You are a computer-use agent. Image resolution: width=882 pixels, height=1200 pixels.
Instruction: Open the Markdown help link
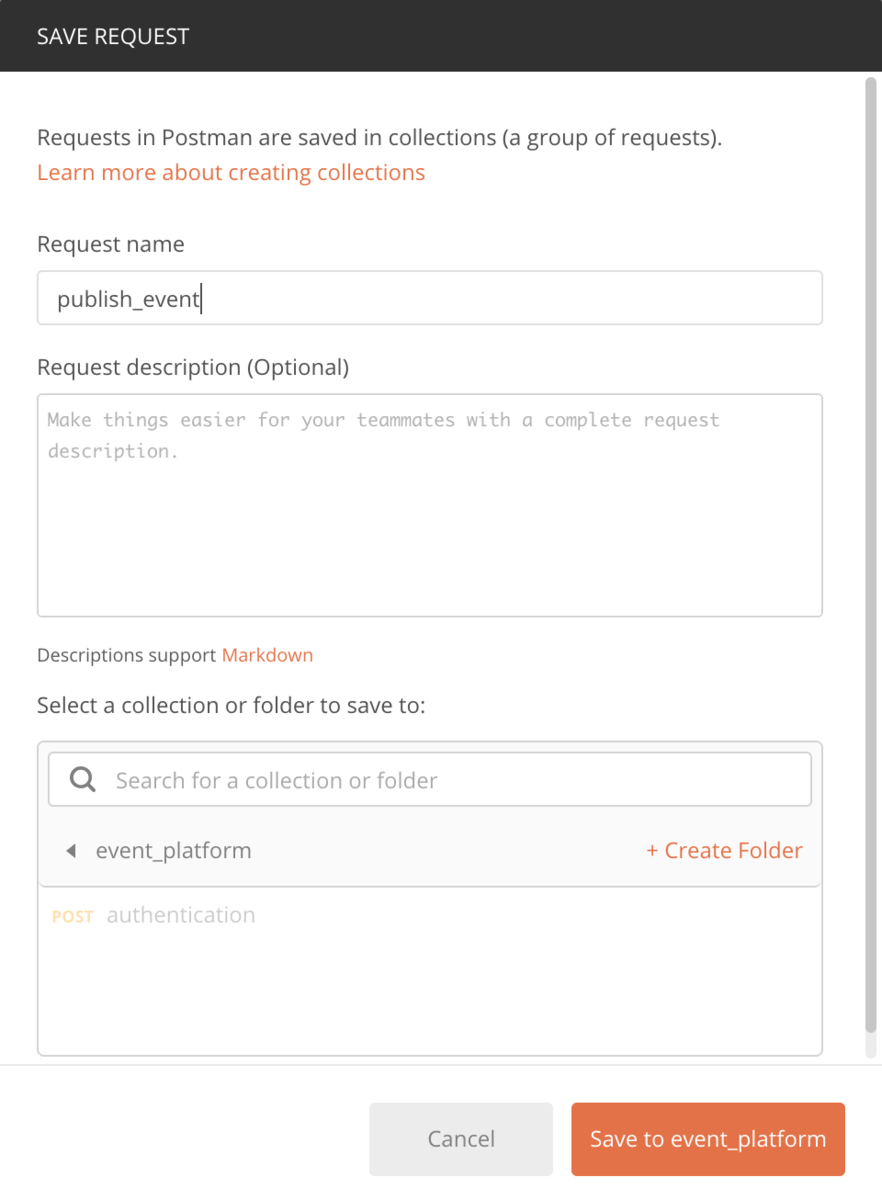[267, 656]
